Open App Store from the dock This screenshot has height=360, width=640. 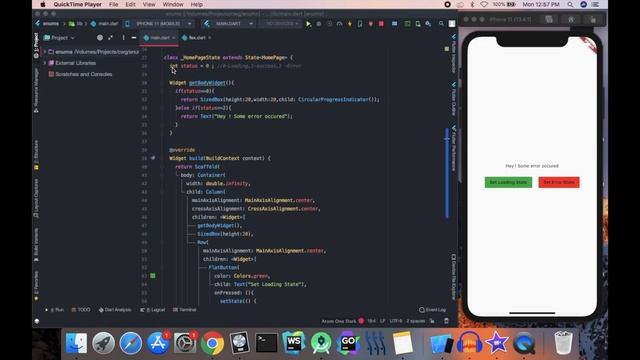point(158,343)
